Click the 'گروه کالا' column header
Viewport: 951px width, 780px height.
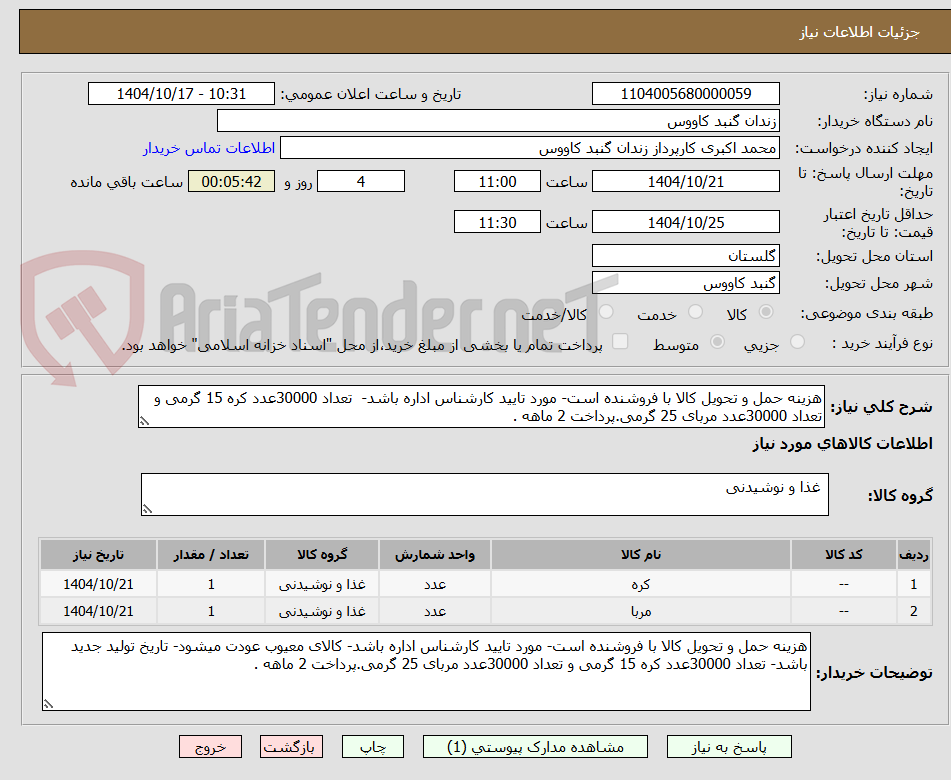point(322,554)
